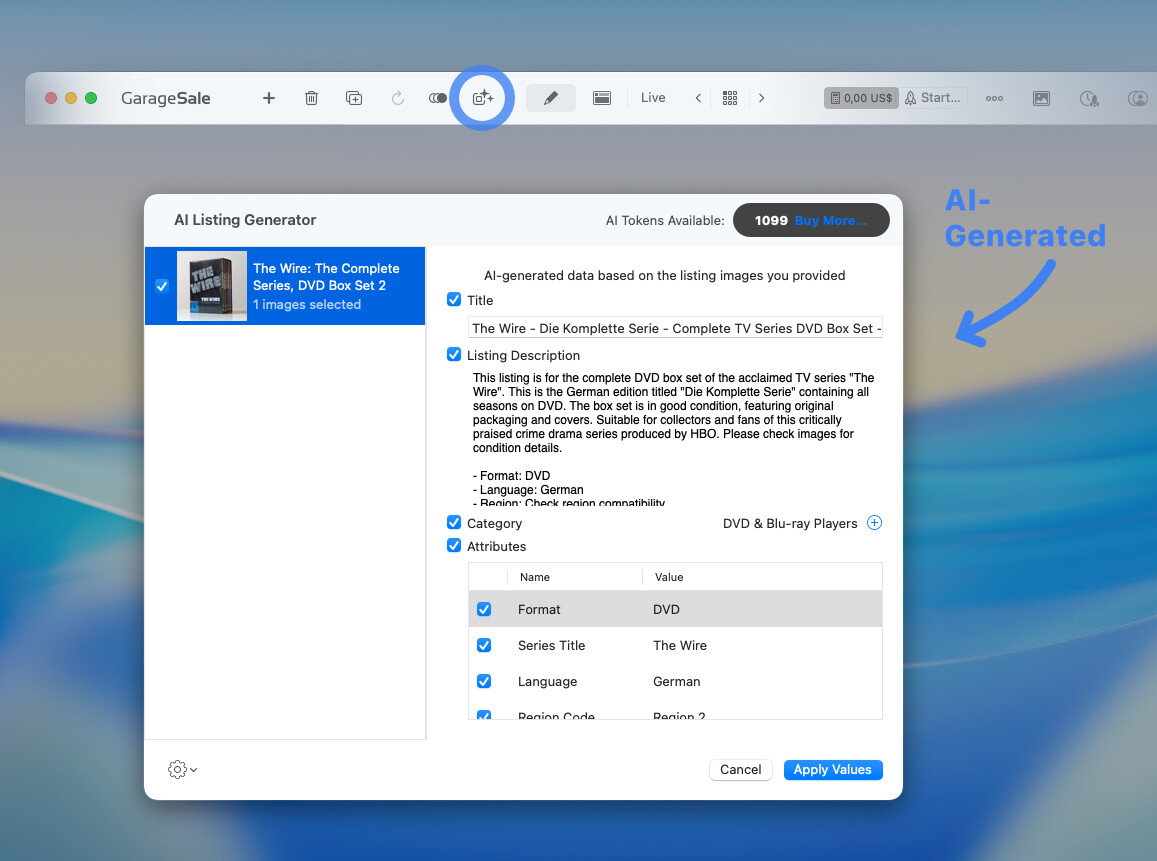
Task: Open the grid overview icon
Action: [730, 98]
